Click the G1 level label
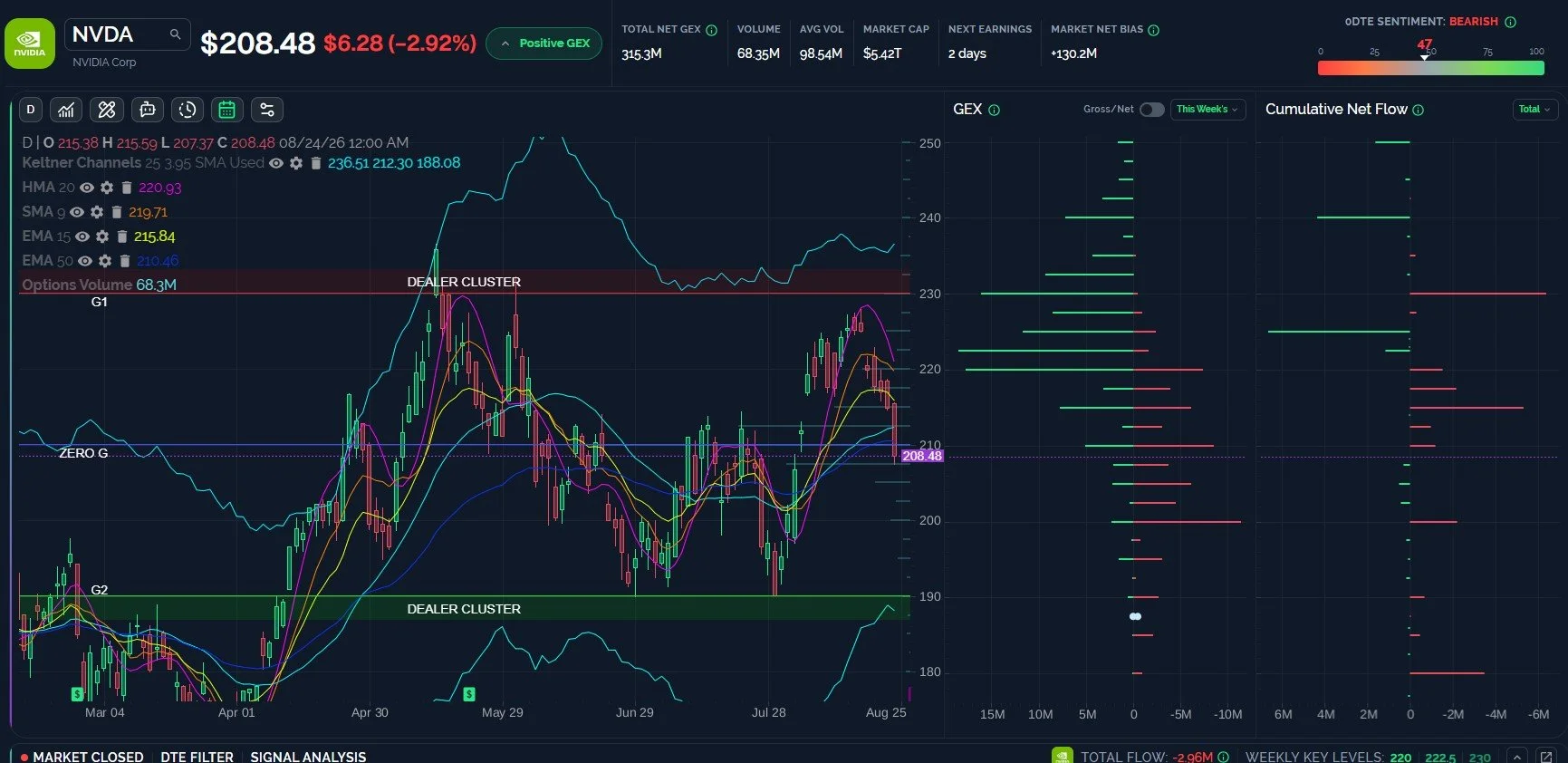The height and width of the screenshot is (763, 1568). (x=100, y=302)
